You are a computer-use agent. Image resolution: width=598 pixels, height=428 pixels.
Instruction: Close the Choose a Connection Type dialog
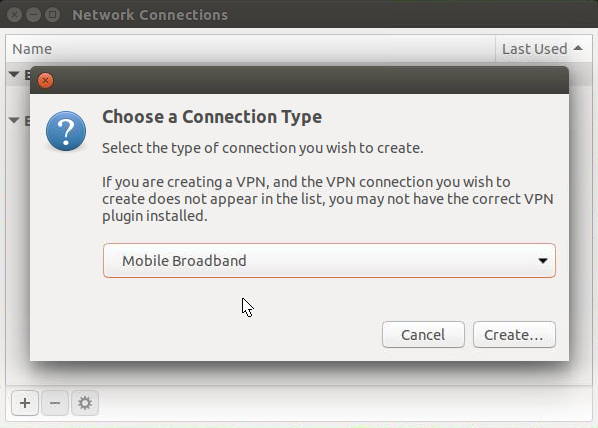(x=45, y=80)
